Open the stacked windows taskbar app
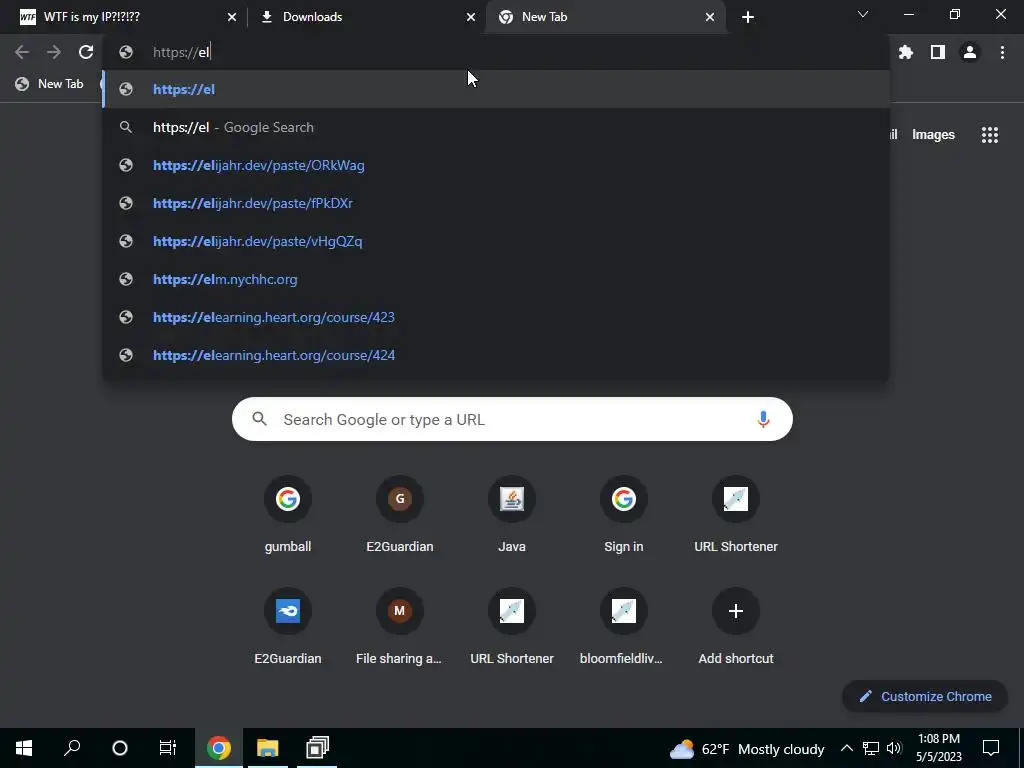Image resolution: width=1024 pixels, height=768 pixels. point(317,748)
